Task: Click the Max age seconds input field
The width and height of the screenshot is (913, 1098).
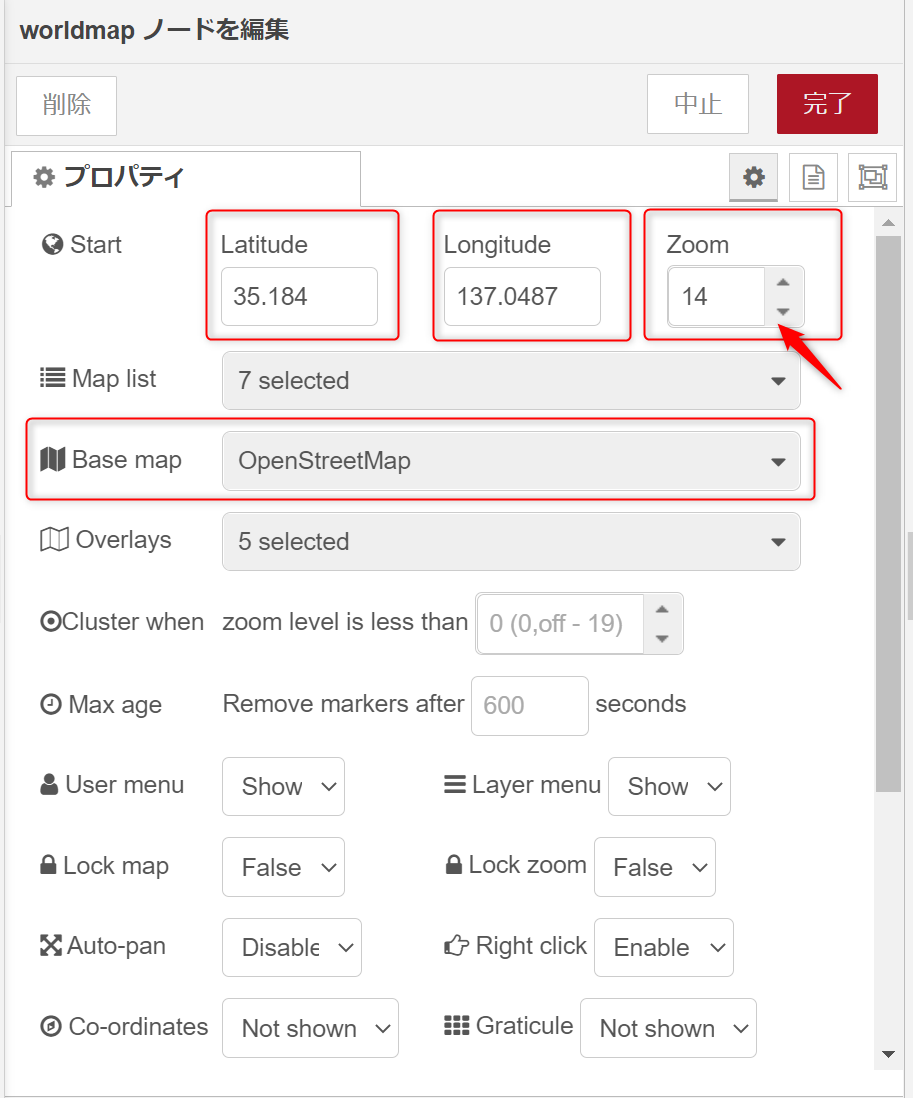Action: tap(530, 705)
